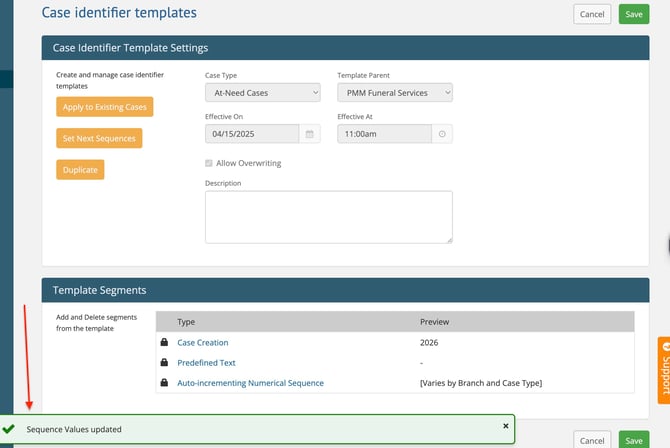
Task: Click inside the Description text area
Action: point(328,217)
